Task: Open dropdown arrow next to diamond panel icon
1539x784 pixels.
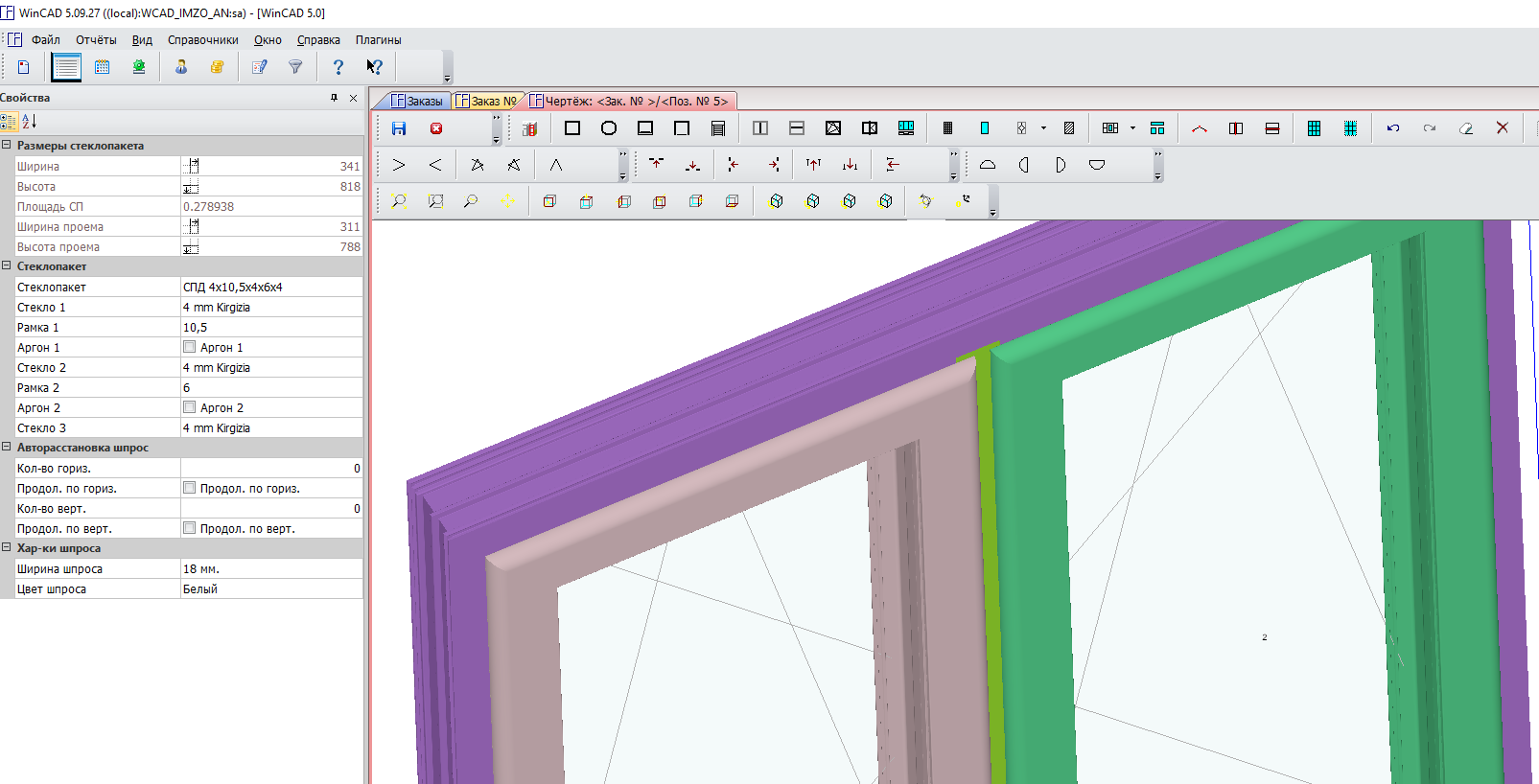Action: pyautogui.click(x=1044, y=128)
